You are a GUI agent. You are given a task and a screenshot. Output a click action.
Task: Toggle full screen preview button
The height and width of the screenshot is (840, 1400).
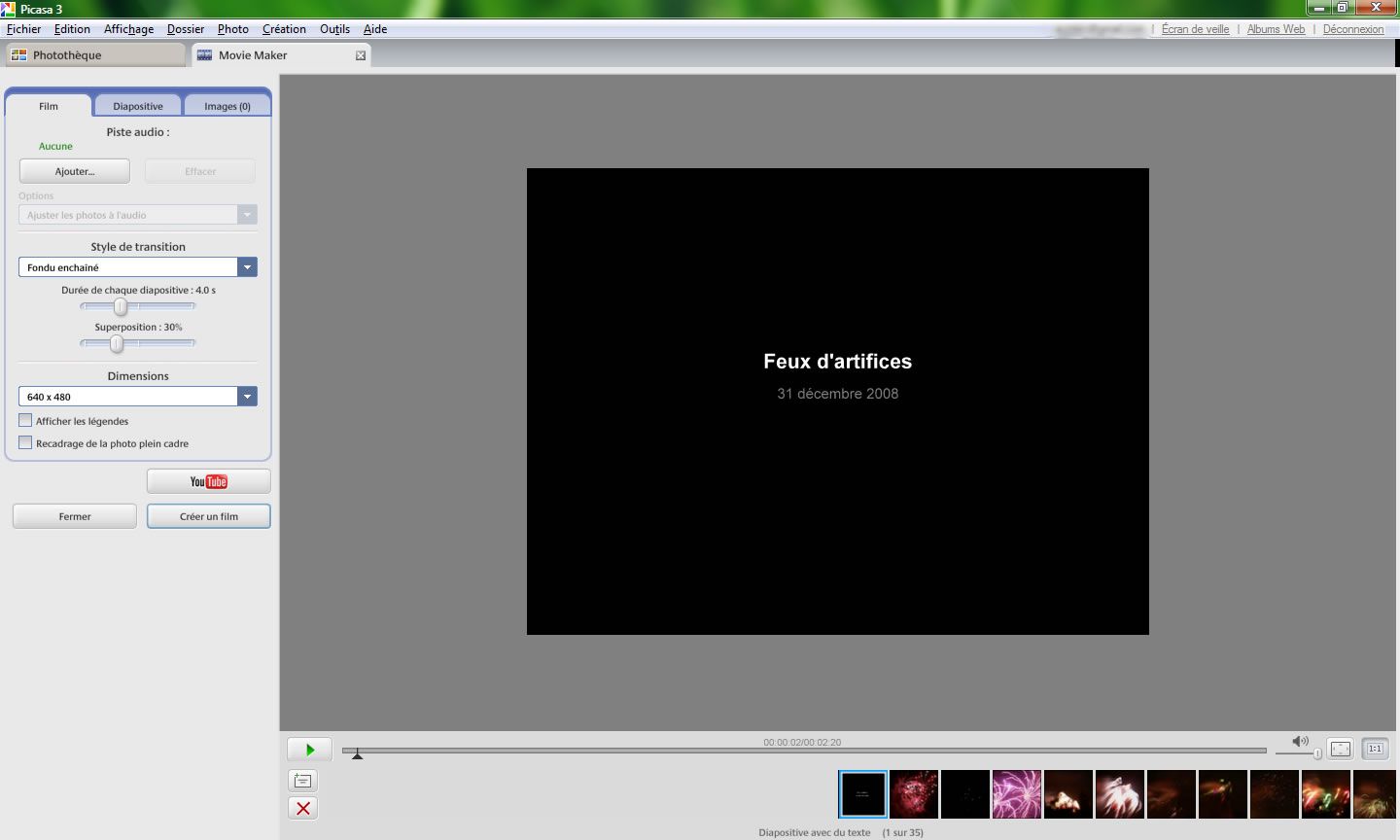pos(1341,749)
